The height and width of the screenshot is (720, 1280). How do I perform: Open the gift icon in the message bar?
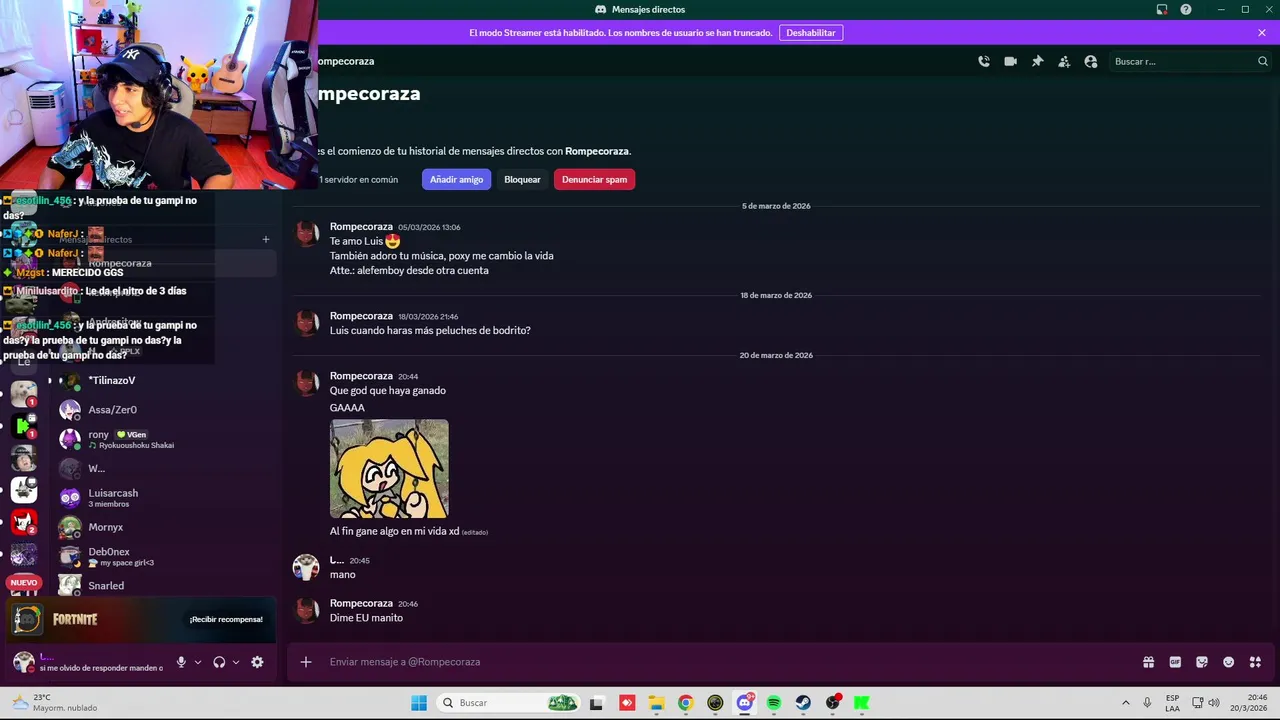click(x=1148, y=662)
